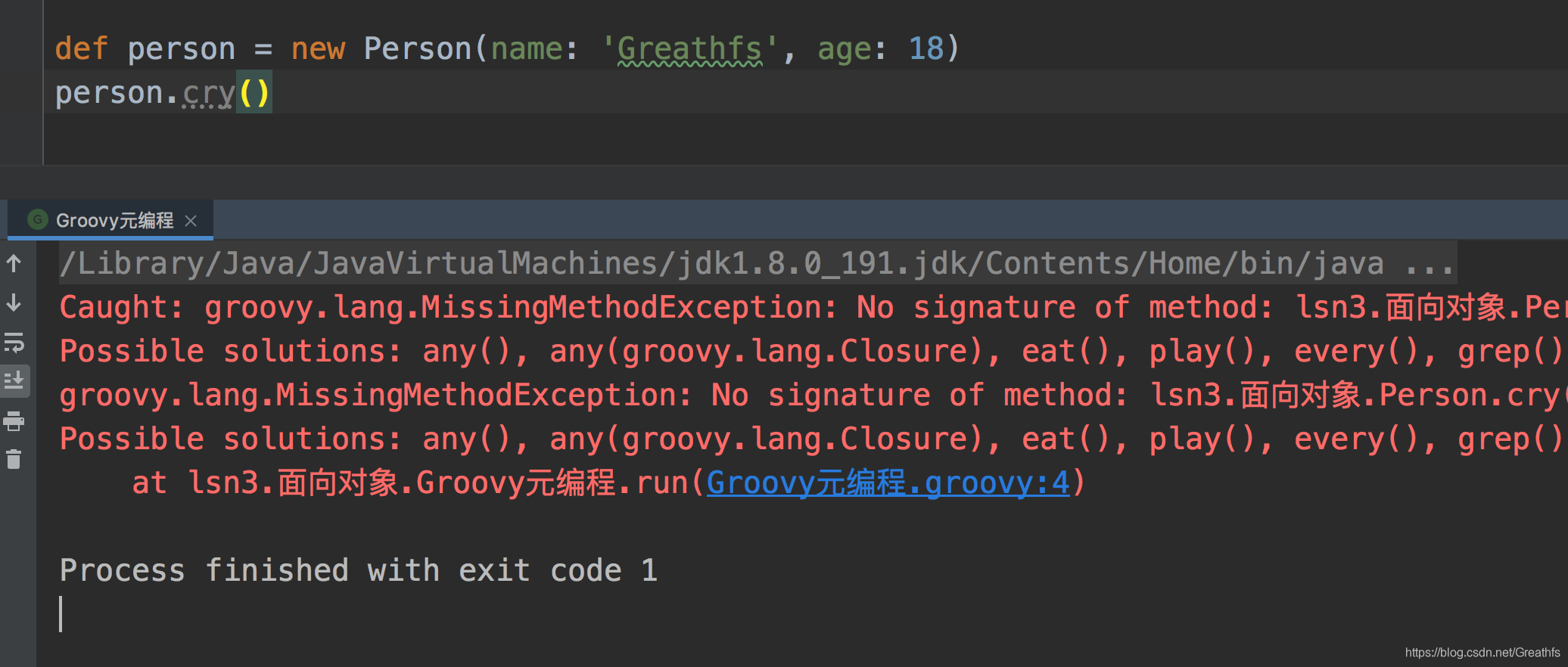Click the Person class name in code
Screen dimensions: 1568x667
[418, 49]
